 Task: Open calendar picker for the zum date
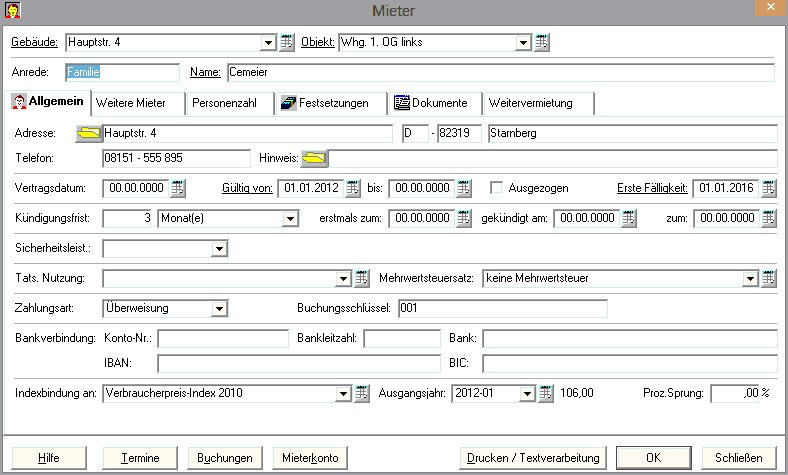pos(768,219)
